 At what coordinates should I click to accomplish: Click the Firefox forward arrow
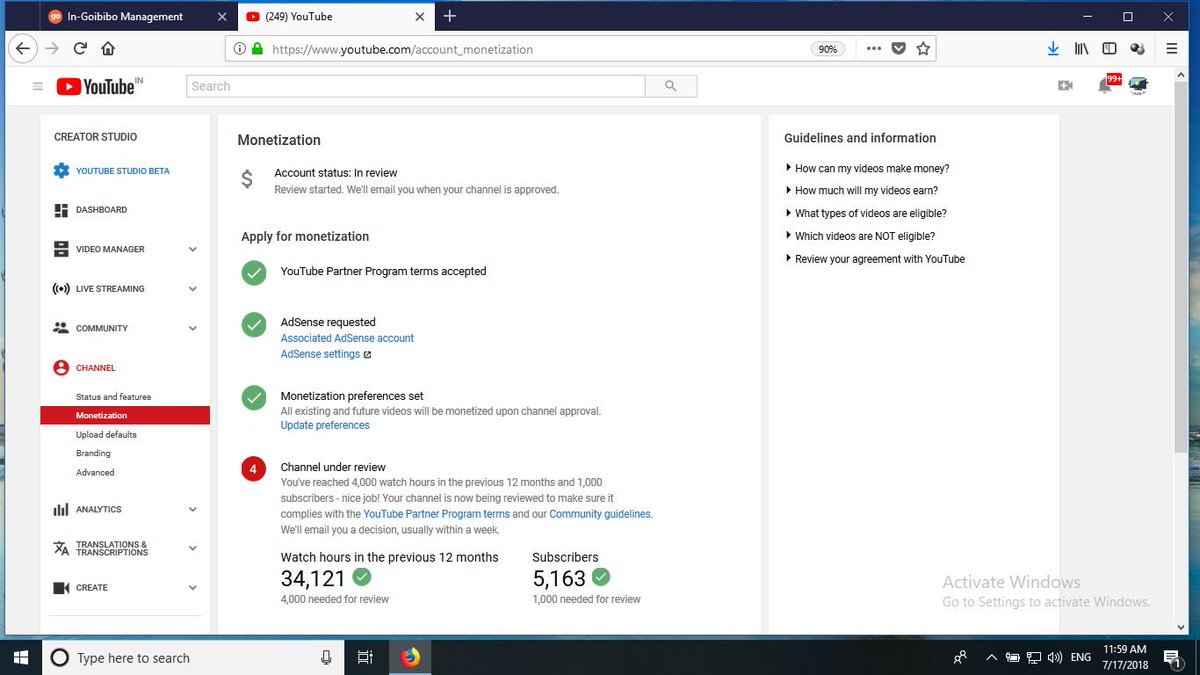pyautogui.click(x=52, y=48)
